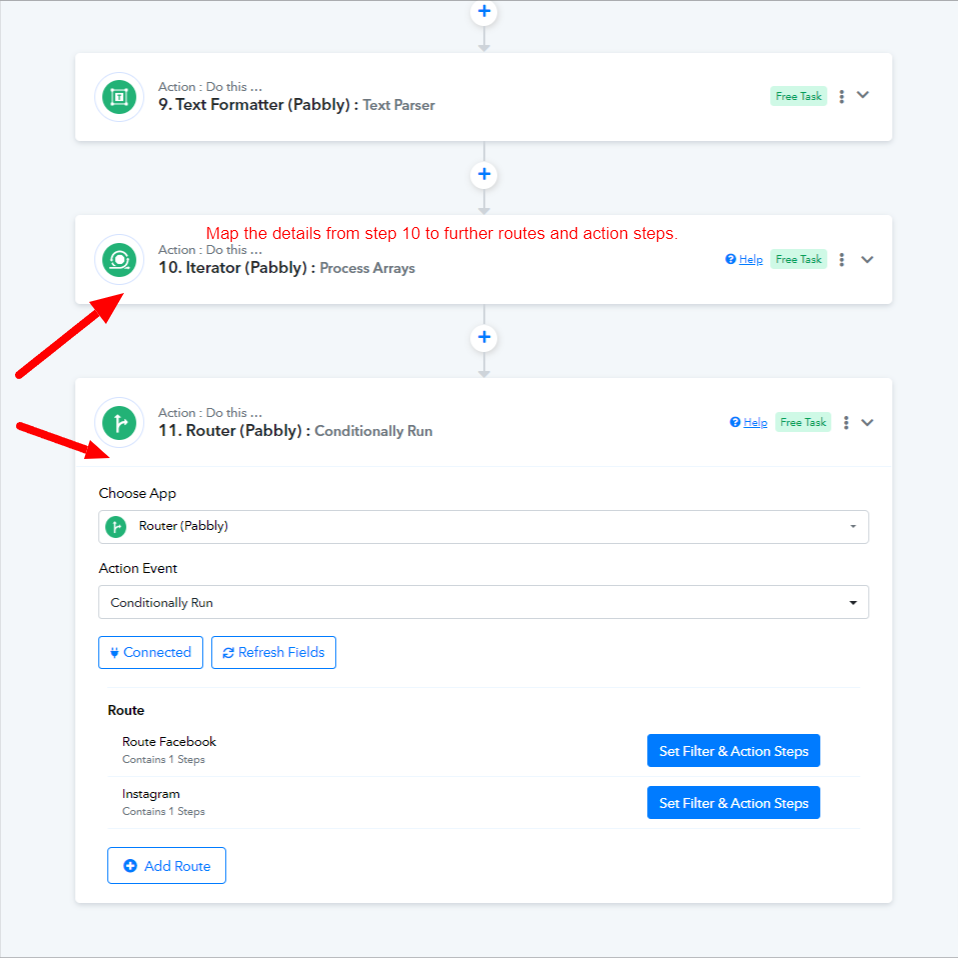Click Free Task badge on Text Formatter step
Image resolution: width=958 pixels, height=958 pixels.
(x=799, y=97)
